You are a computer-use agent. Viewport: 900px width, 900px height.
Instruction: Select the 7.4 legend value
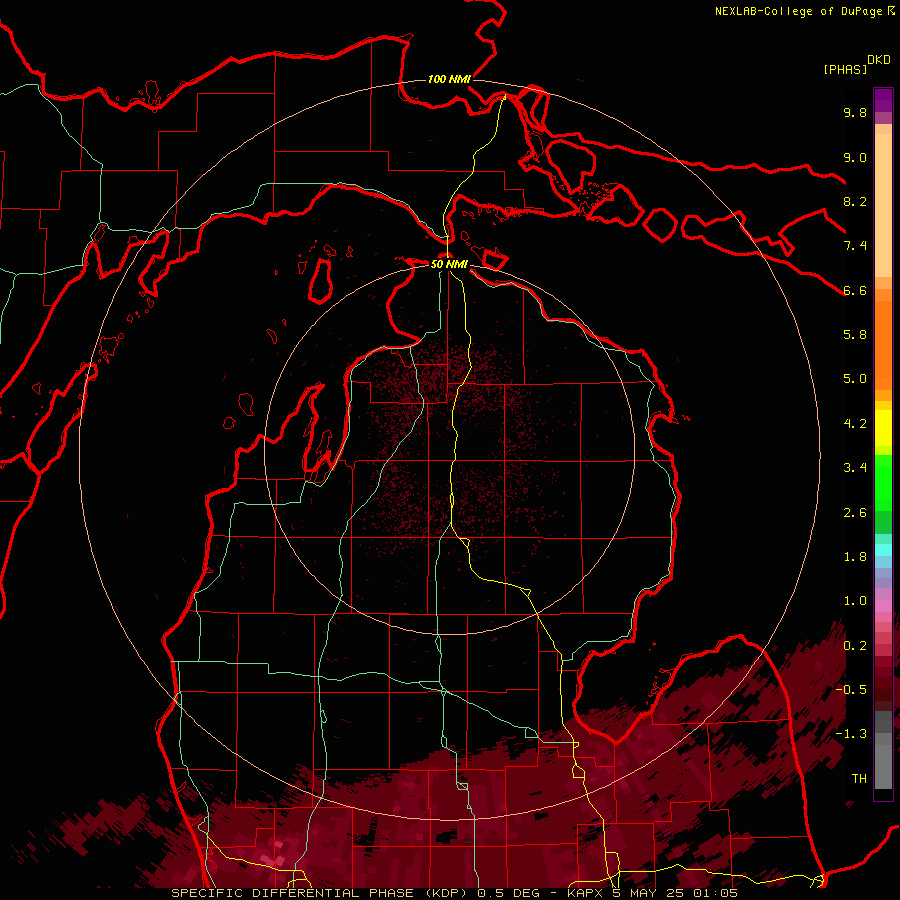[855, 246]
